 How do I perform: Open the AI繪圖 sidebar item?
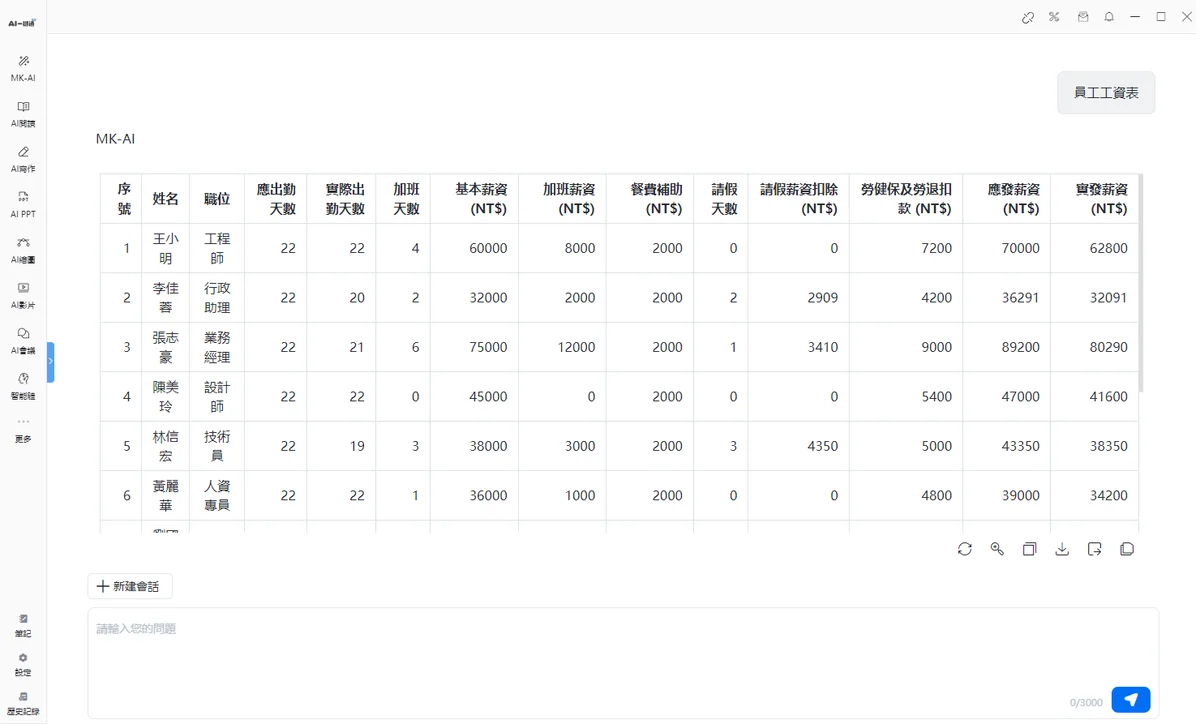pos(23,250)
